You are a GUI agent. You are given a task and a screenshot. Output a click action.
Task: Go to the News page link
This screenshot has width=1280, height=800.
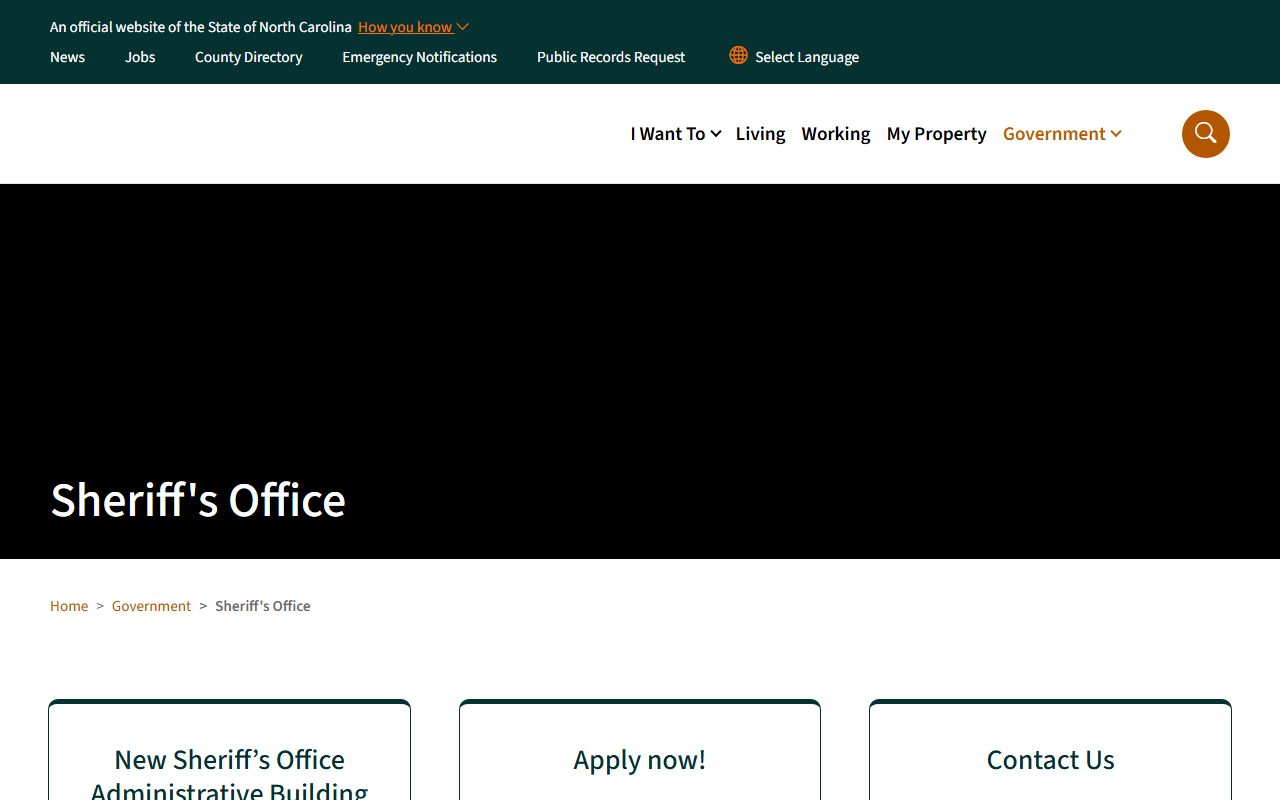67,57
